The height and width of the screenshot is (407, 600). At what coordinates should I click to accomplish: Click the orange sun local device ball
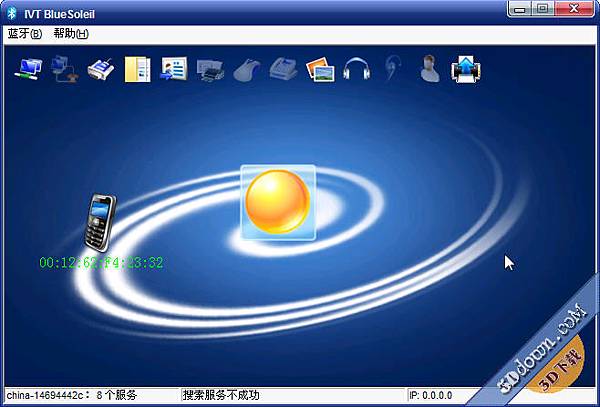click(x=278, y=202)
